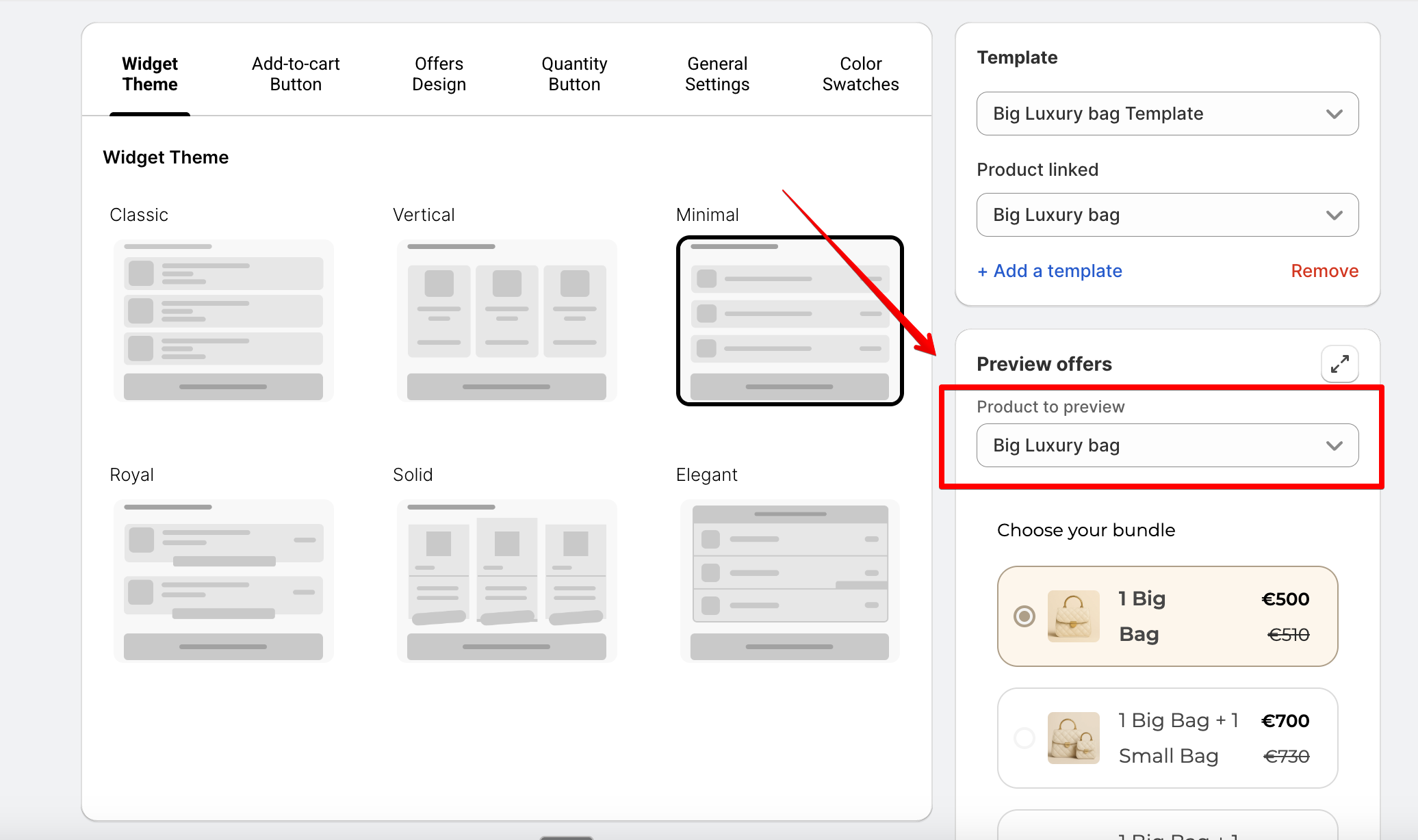Open the Big Luxury bag Template dropdown

1167,114
